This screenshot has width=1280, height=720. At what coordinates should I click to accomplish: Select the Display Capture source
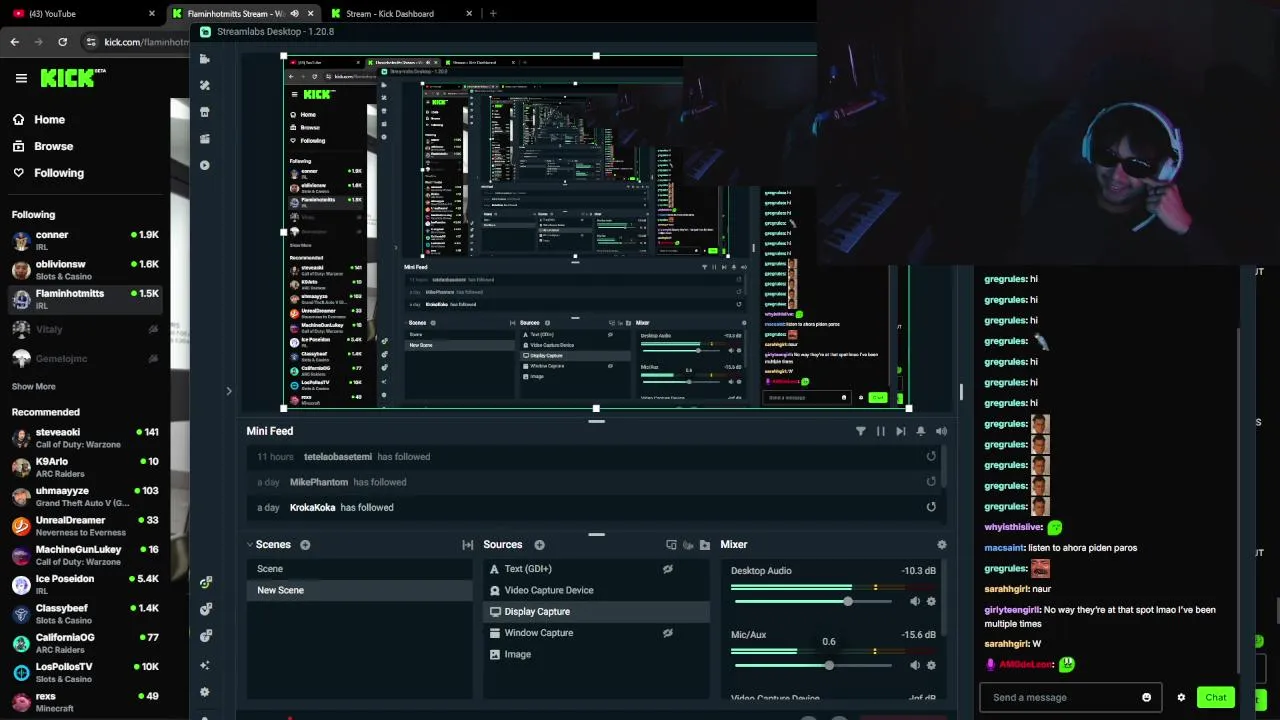596,611
